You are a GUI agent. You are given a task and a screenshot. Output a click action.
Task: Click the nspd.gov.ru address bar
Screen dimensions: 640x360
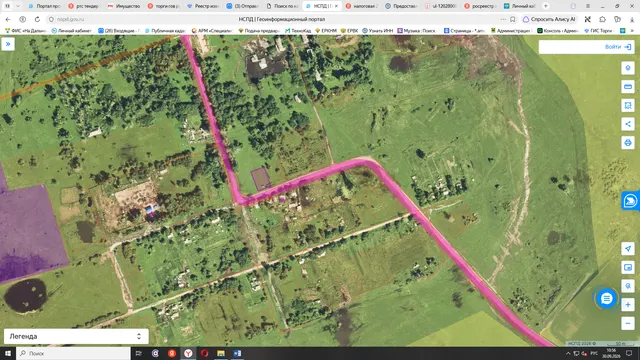tap(70, 19)
